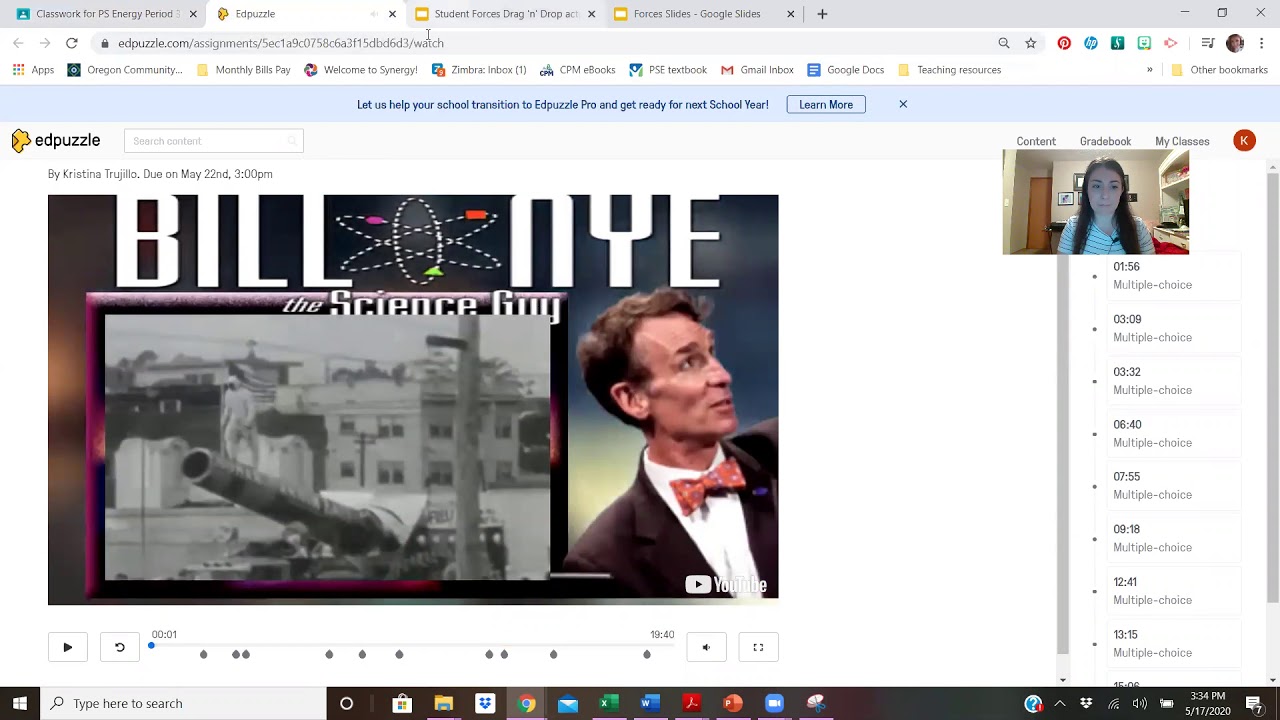Open Google Docs bookmark
The height and width of the screenshot is (720, 1280).
(x=846, y=70)
